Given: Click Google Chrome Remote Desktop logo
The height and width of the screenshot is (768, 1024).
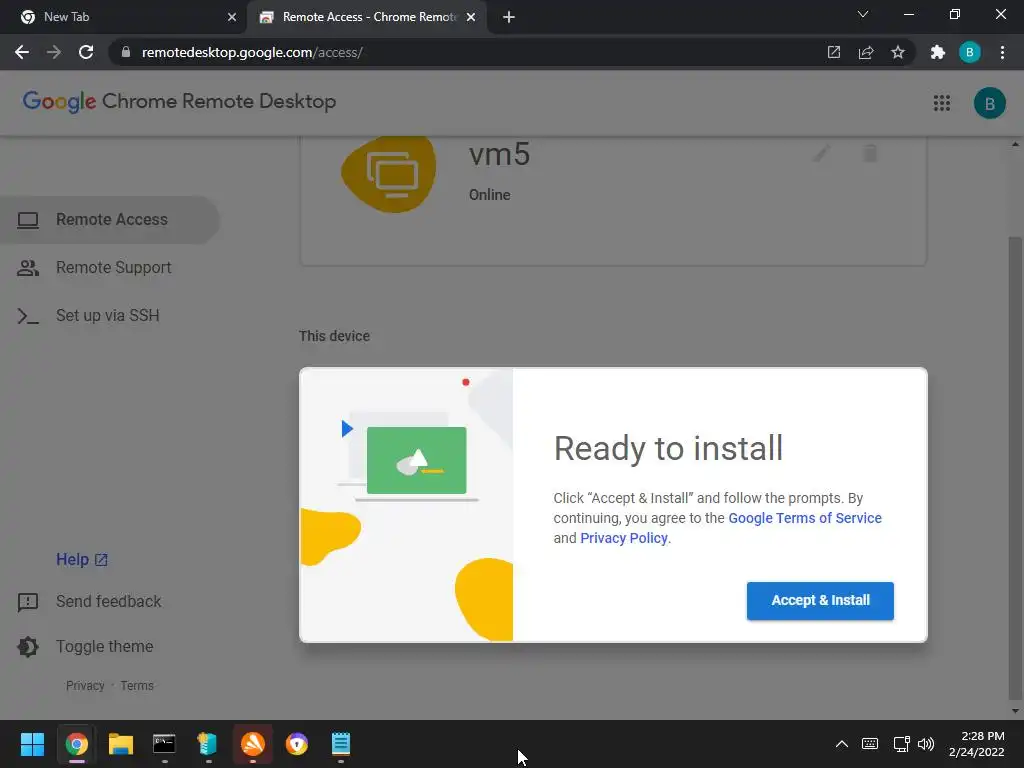Looking at the screenshot, I should (179, 102).
